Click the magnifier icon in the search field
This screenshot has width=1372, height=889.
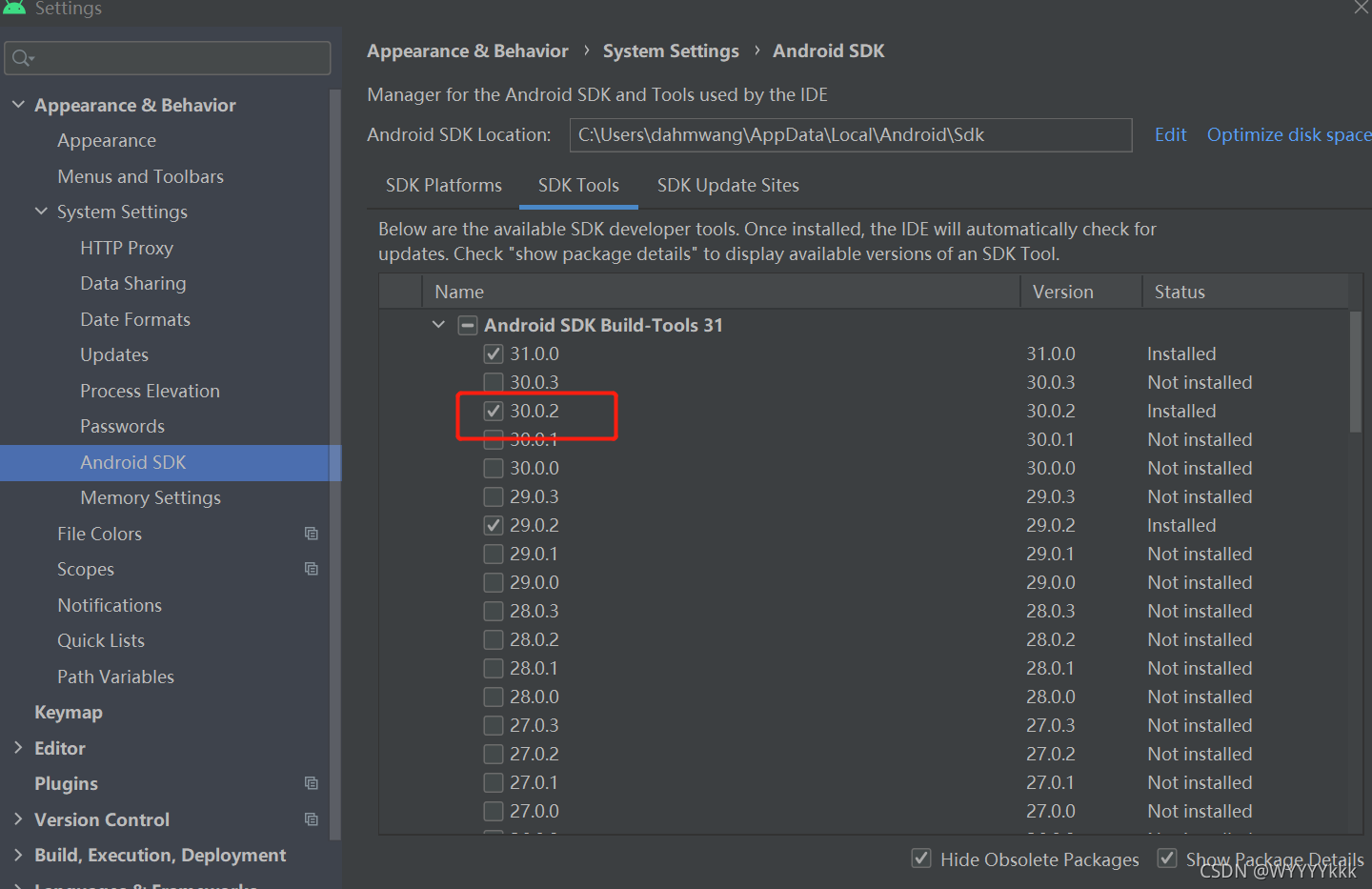coord(21,57)
